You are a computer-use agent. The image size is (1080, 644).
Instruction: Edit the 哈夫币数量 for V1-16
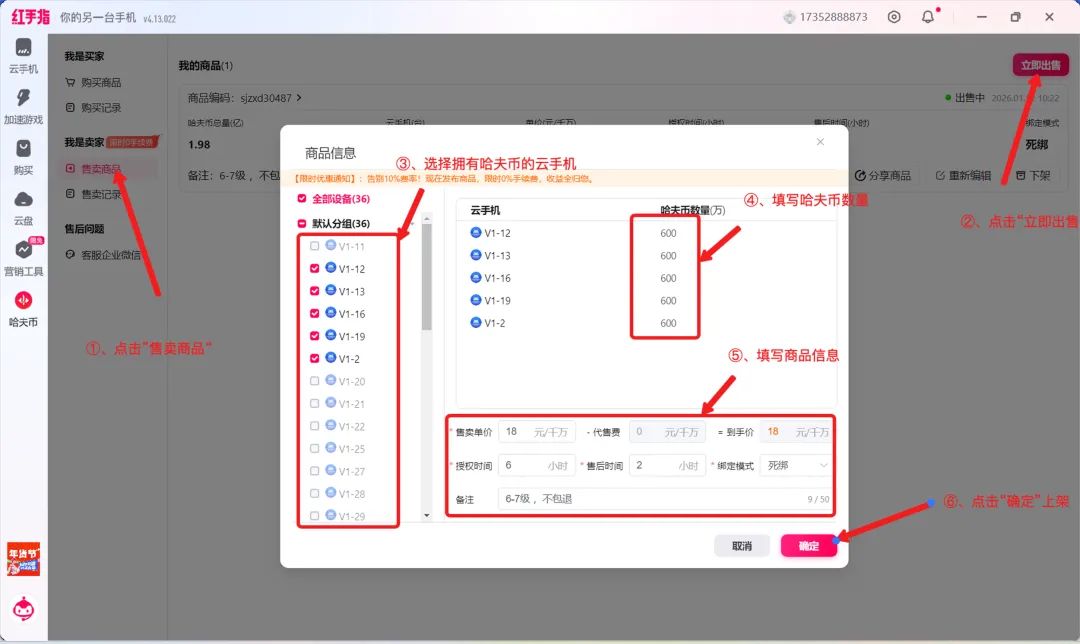tap(667, 278)
